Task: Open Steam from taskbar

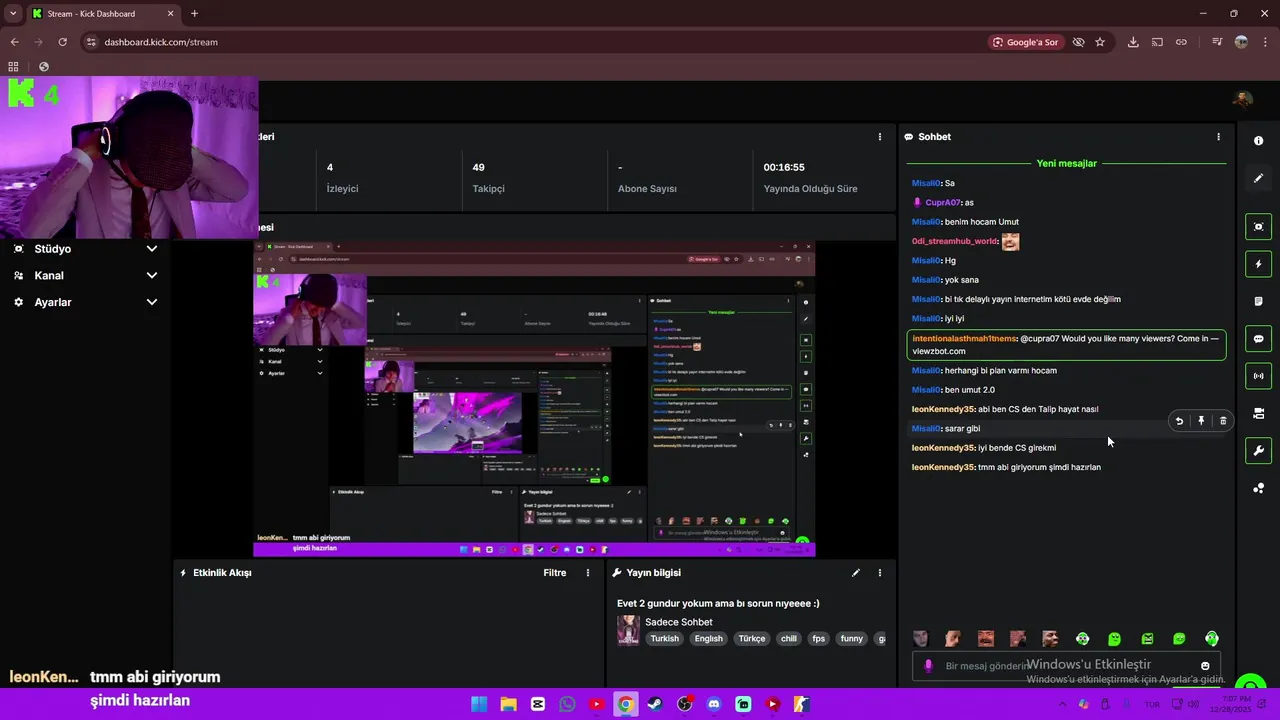Action: tap(654, 704)
